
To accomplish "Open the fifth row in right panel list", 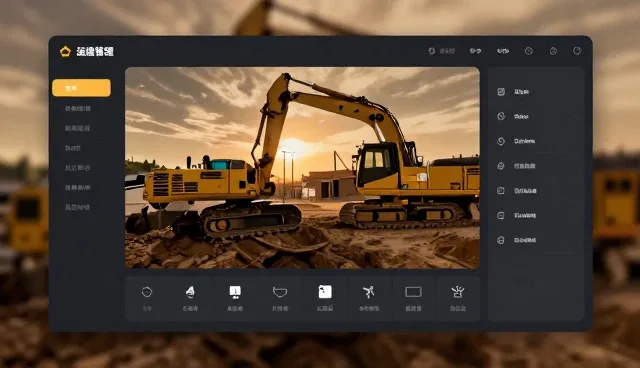I will [x=536, y=191].
